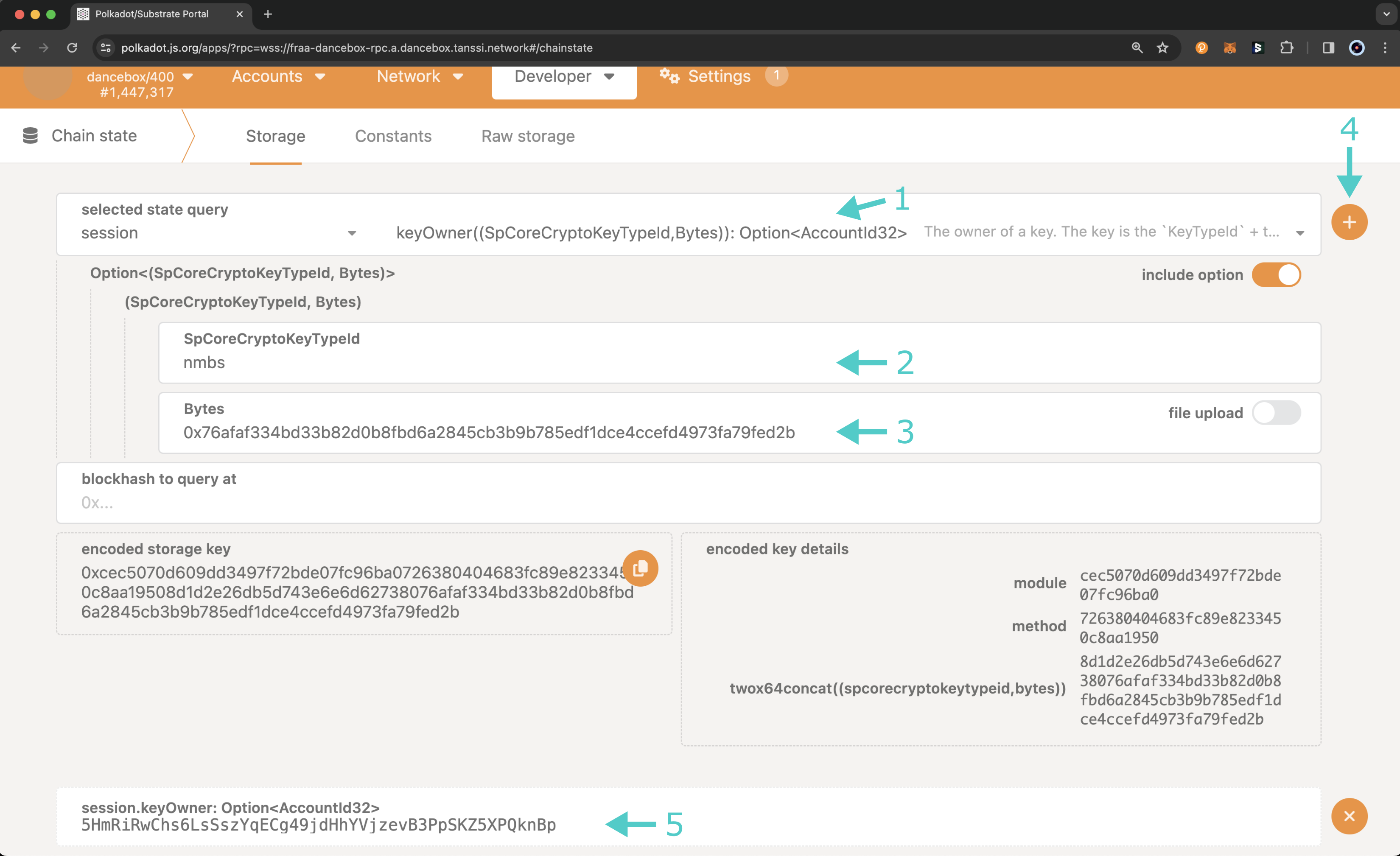This screenshot has width=1400, height=856.
Task: Open the browser profile avatar
Action: tap(1356, 48)
